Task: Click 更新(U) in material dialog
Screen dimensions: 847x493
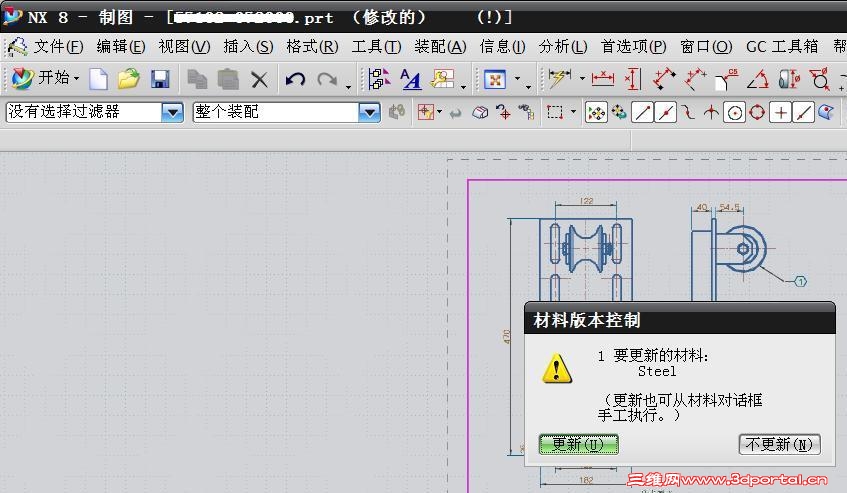Action: point(579,444)
